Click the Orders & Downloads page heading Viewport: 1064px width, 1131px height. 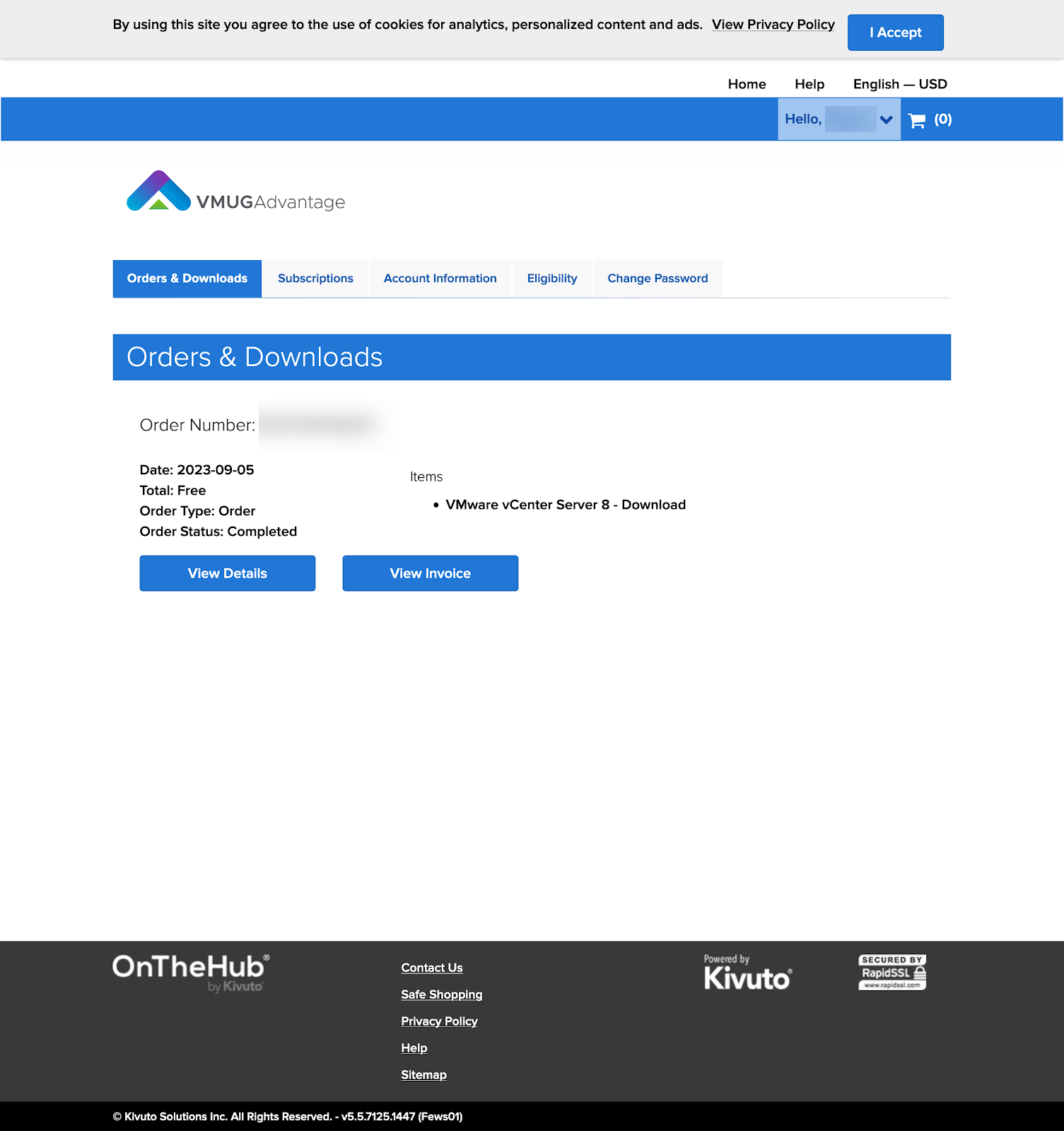[x=255, y=357]
